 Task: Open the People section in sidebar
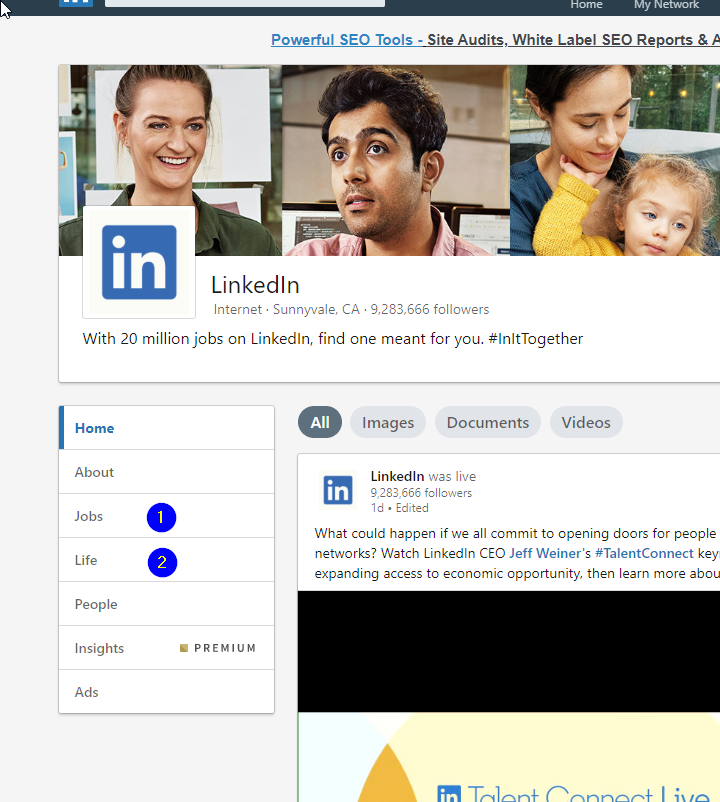pos(167,604)
